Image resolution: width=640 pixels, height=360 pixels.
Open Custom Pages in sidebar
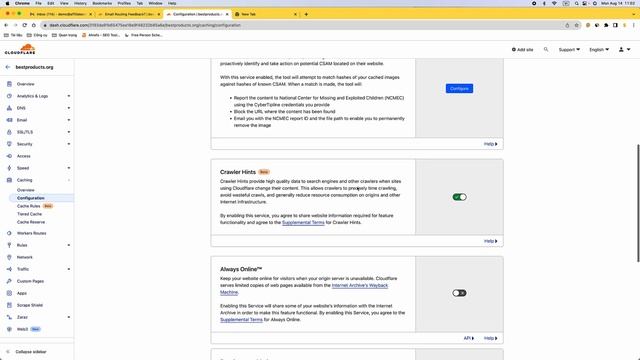30,281
